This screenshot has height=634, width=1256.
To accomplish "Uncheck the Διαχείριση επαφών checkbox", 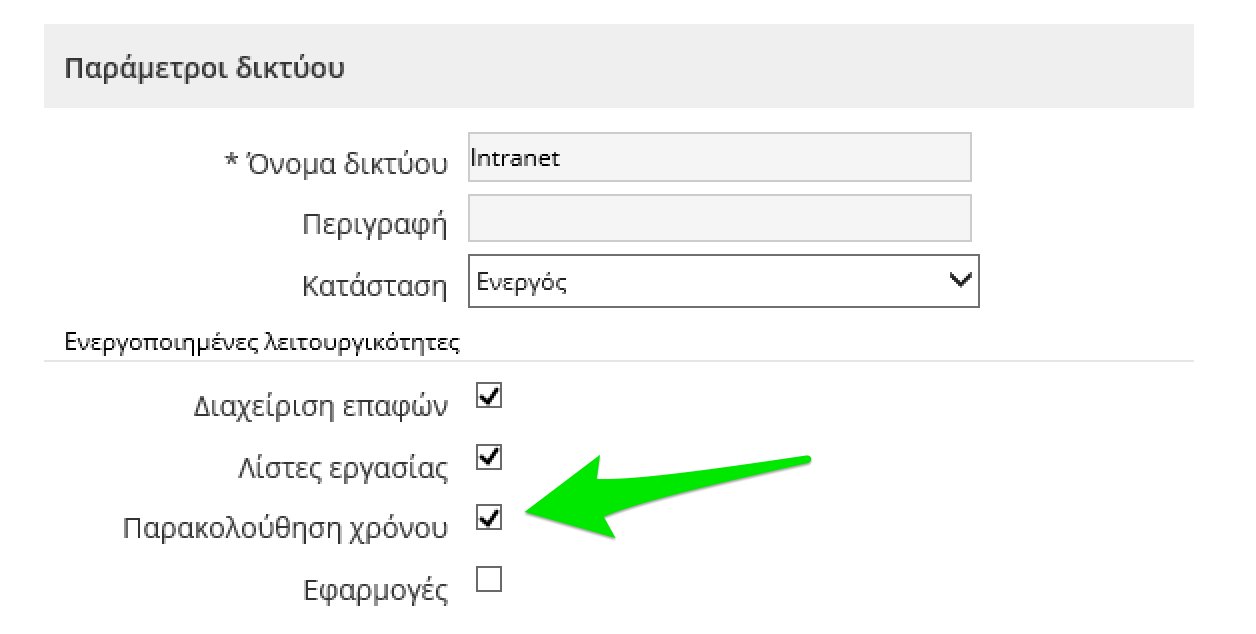I will (489, 397).
